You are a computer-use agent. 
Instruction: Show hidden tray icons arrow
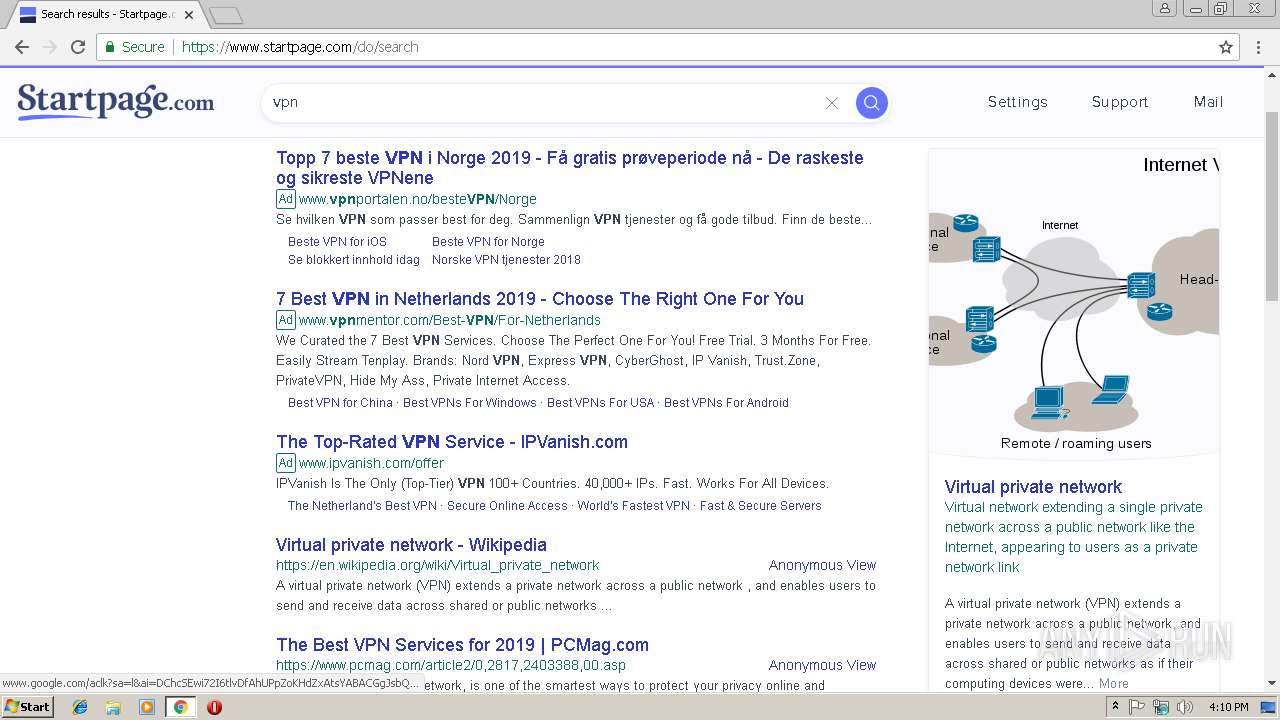pyautogui.click(x=1115, y=707)
